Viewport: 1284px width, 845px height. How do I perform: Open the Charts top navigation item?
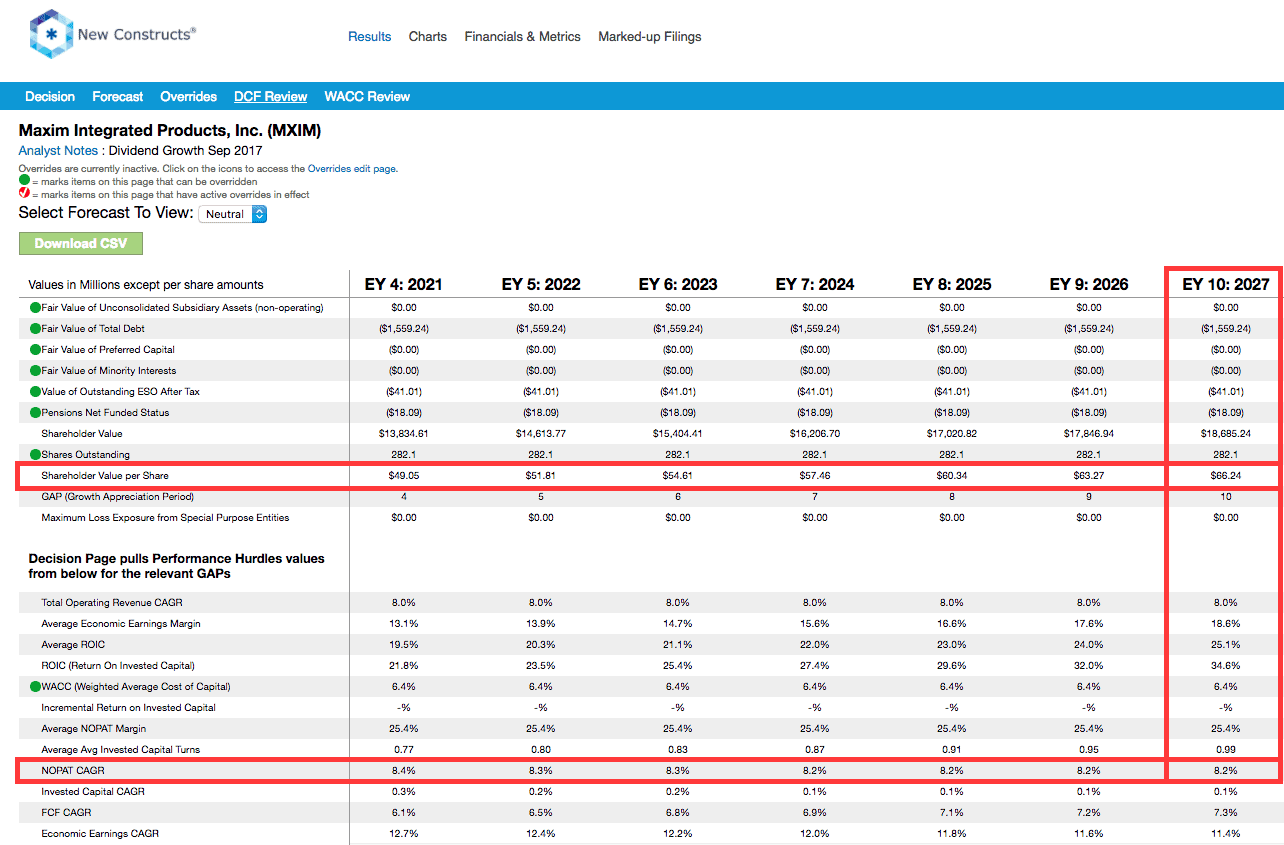coord(428,36)
